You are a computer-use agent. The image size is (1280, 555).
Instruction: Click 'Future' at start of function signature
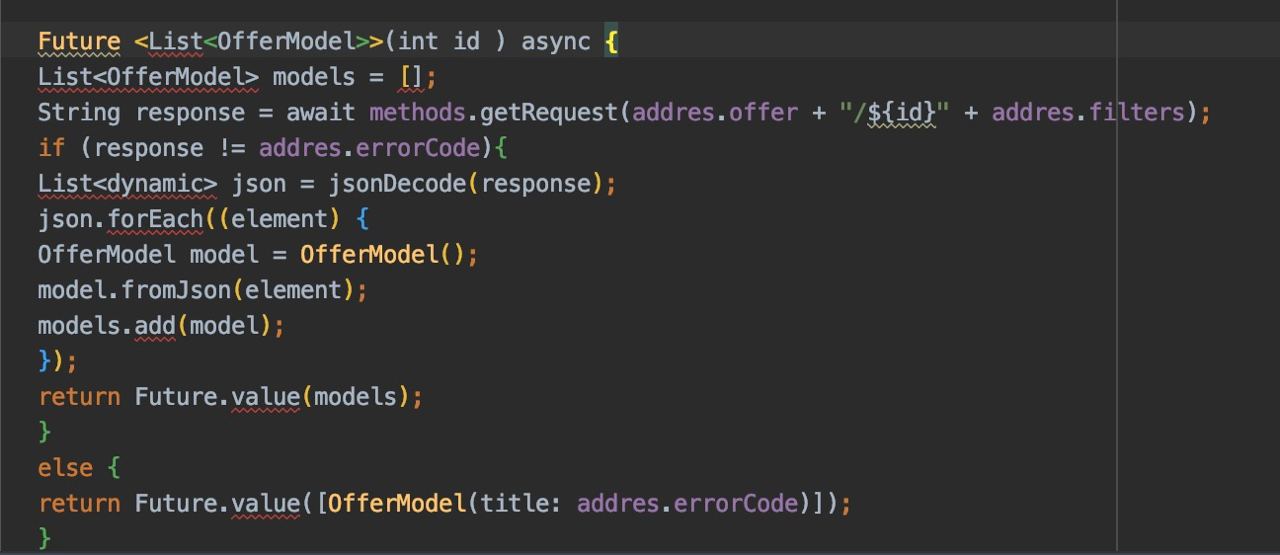[79, 42]
